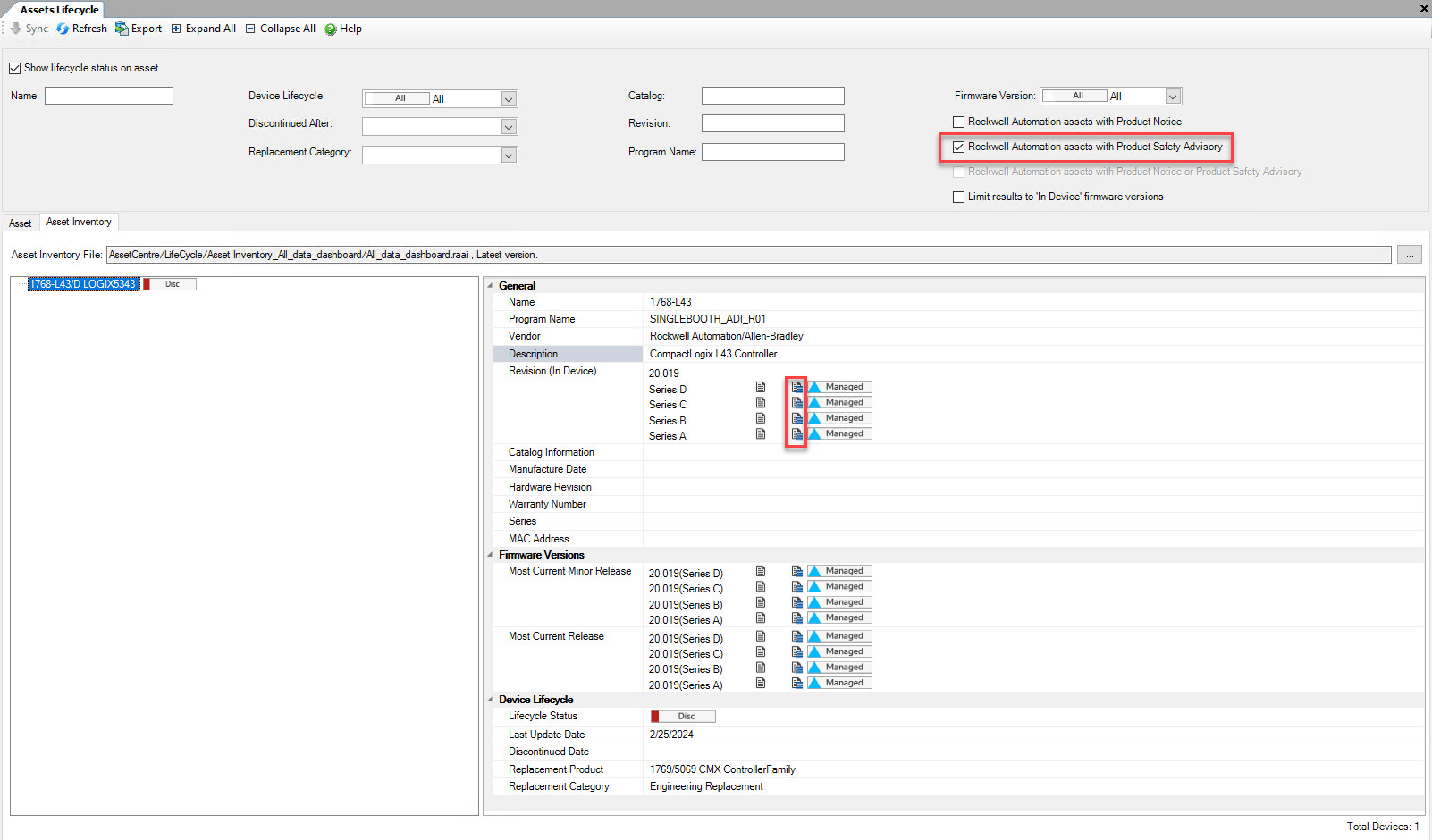Select the Description property row
Screen dimensions: 1432x840
pyautogui.click(x=958, y=354)
